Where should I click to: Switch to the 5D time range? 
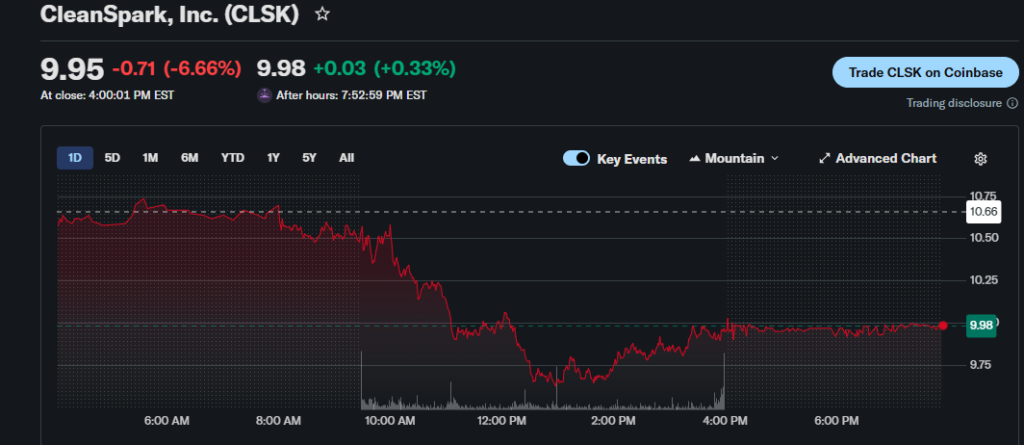[113, 157]
